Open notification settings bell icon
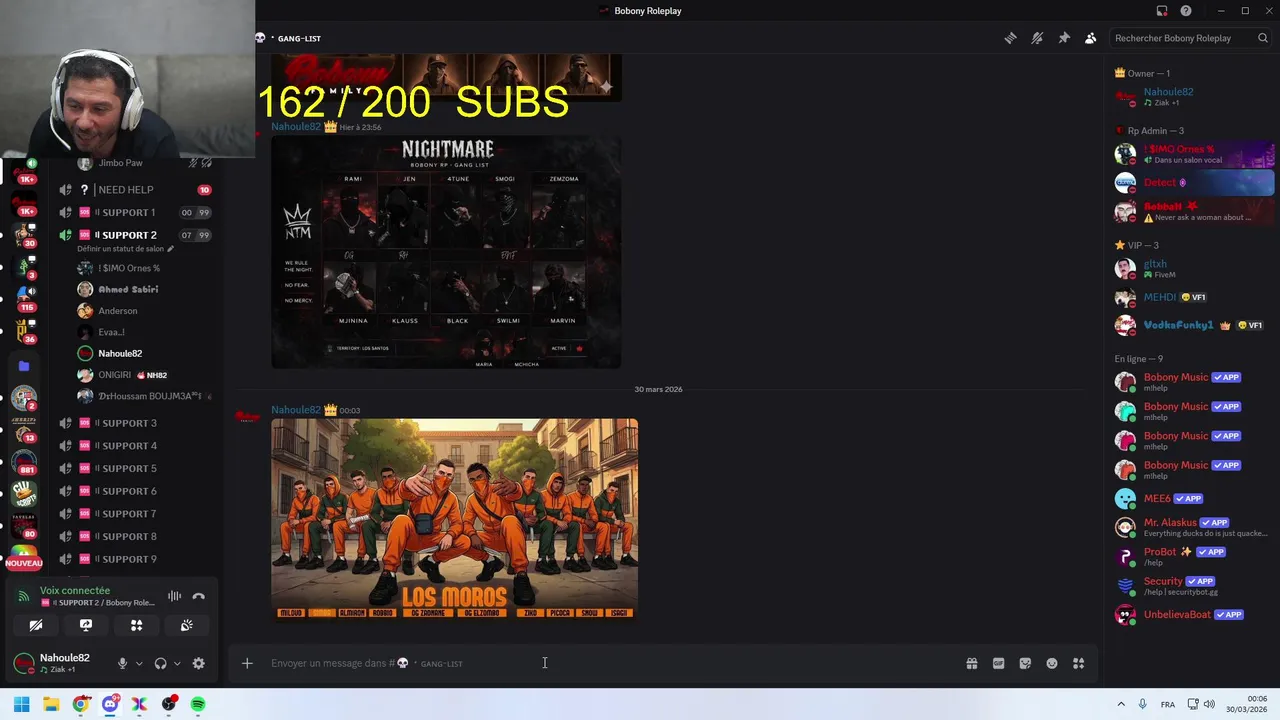This screenshot has width=1280, height=720. point(1037,38)
